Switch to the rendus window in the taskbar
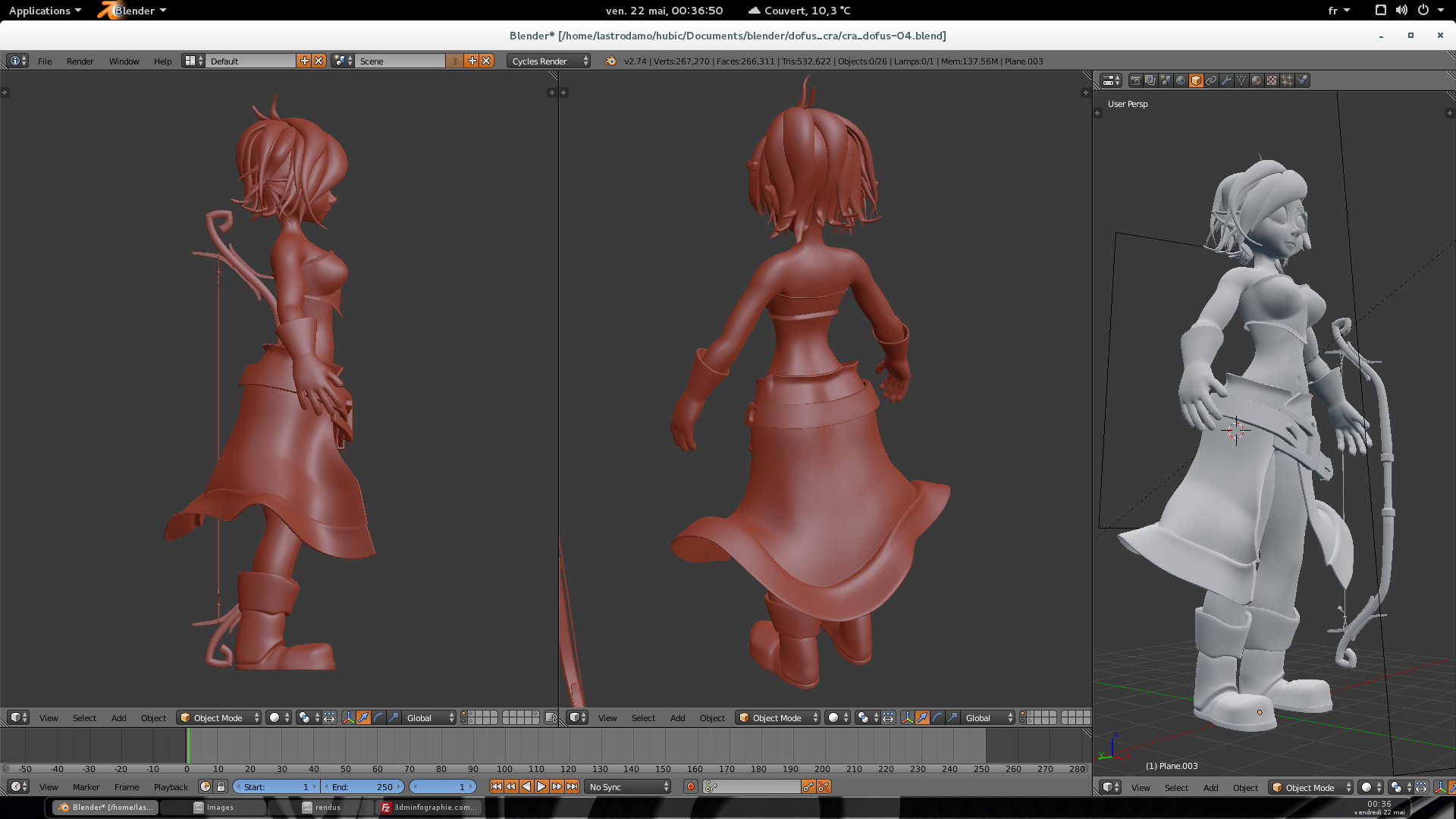 click(322, 808)
